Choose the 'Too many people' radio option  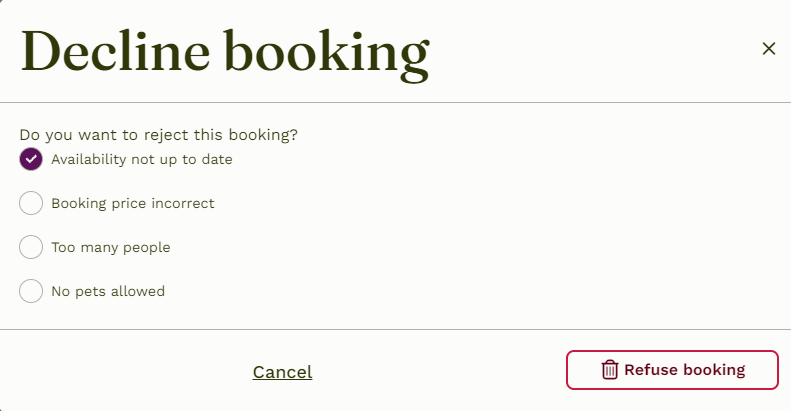[x=31, y=247]
